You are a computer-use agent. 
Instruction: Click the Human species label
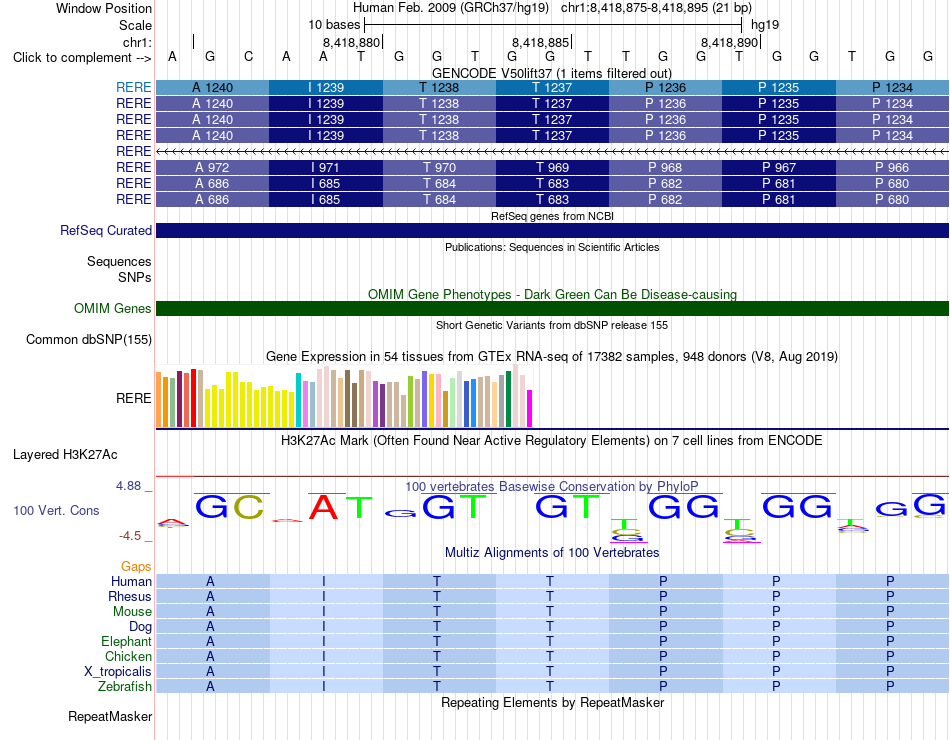click(x=131, y=581)
